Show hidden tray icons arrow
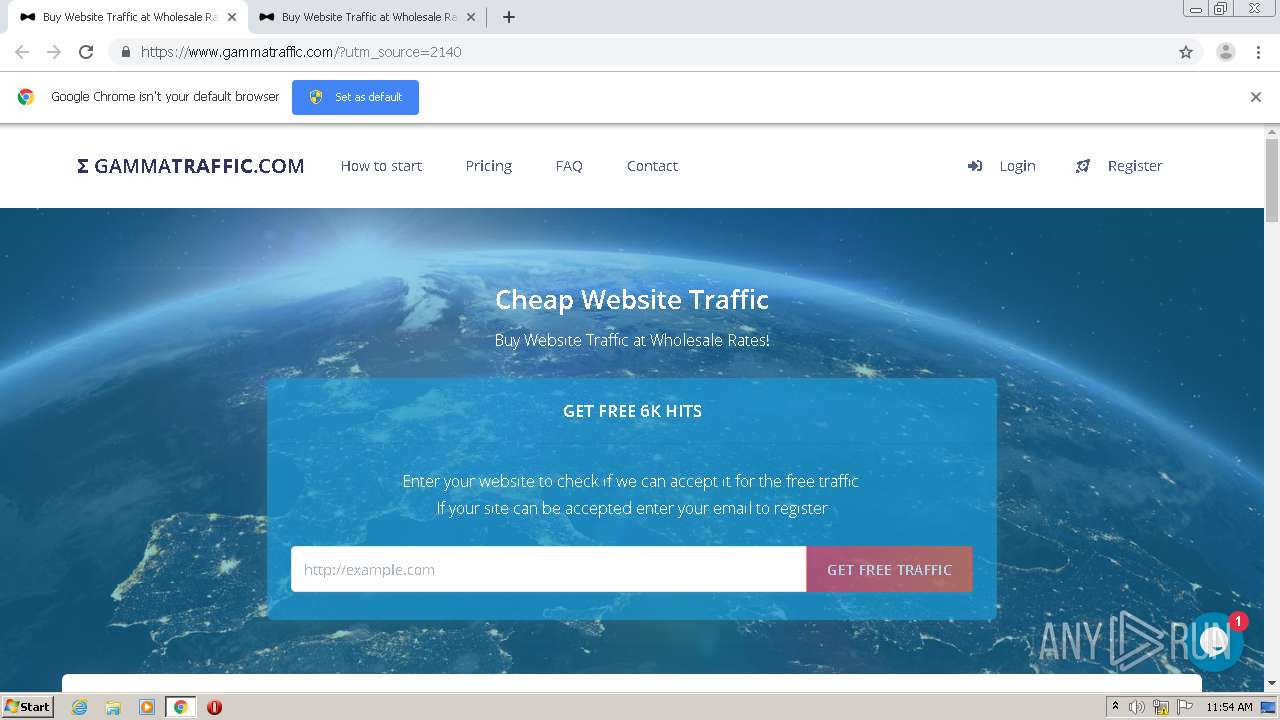This screenshot has width=1280, height=720. [1115, 707]
